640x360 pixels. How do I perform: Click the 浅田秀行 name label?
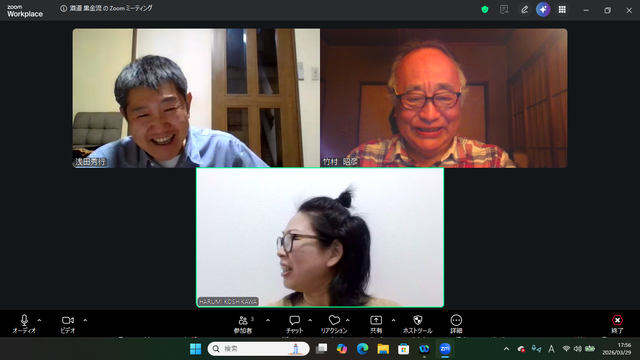[x=90, y=162]
